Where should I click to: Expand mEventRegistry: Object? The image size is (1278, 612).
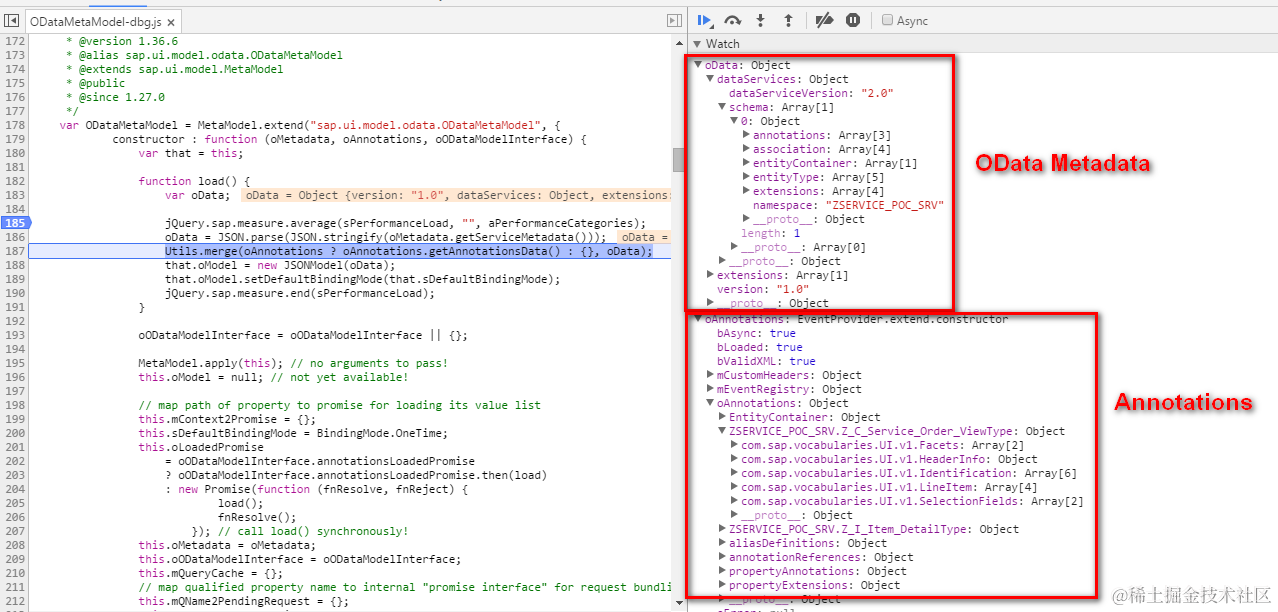pyautogui.click(x=710, y=389)
